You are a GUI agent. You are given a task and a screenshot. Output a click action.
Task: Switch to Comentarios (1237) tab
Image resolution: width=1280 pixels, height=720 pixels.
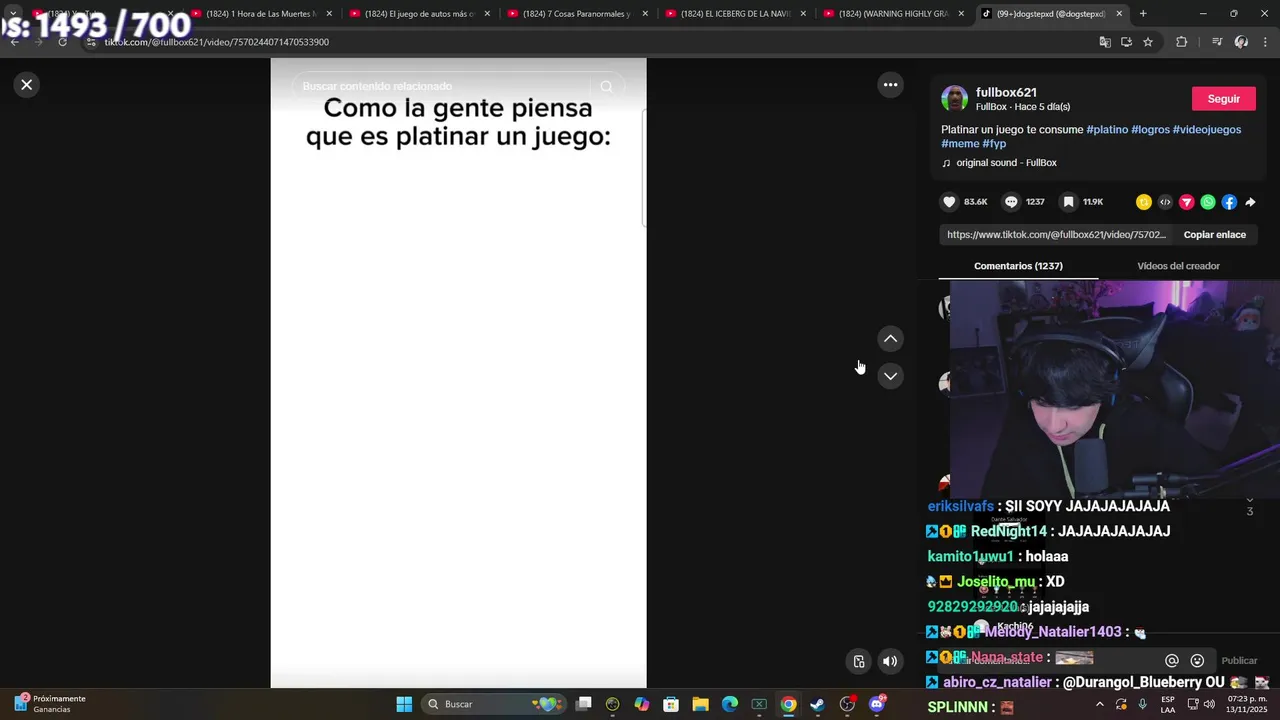click(1018, 266)
